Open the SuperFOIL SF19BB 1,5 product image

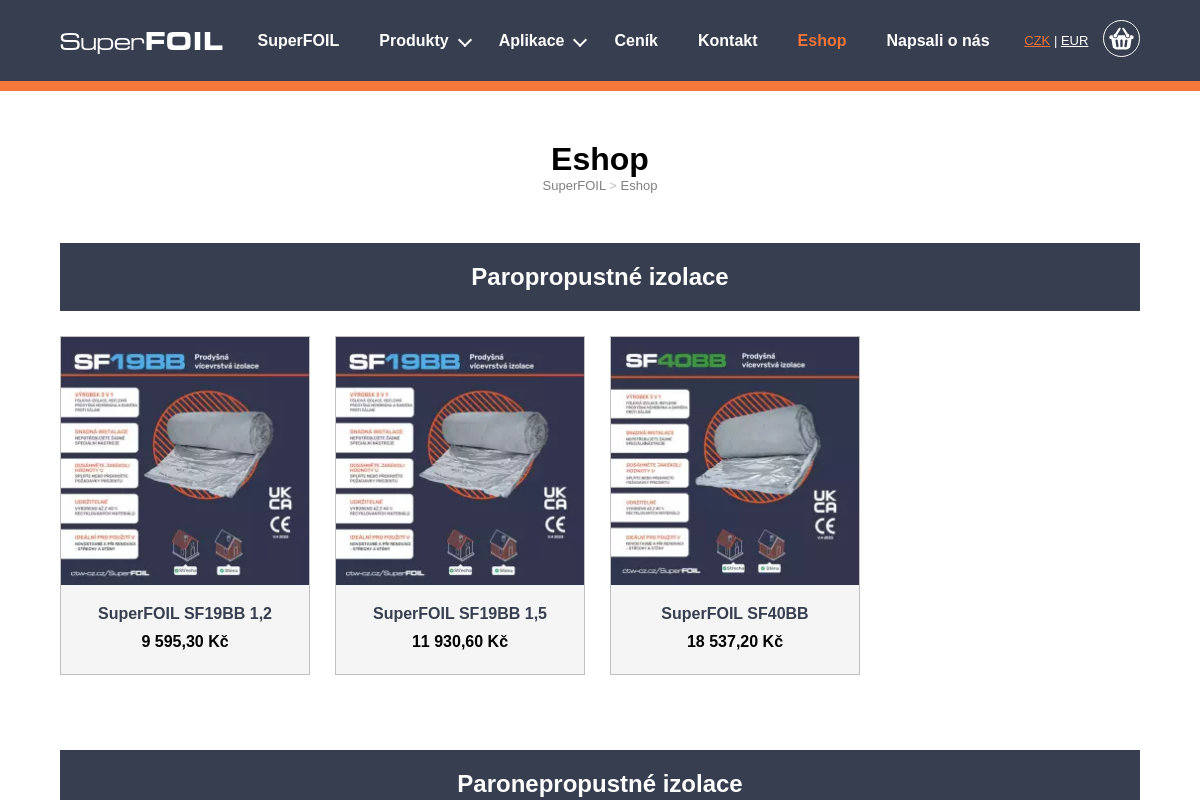point(460,461)
